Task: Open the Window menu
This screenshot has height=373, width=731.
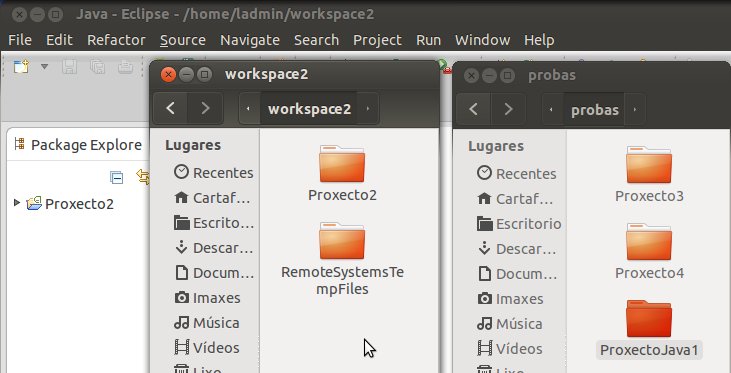Action: pyautogui.click(x=483, y=40)
